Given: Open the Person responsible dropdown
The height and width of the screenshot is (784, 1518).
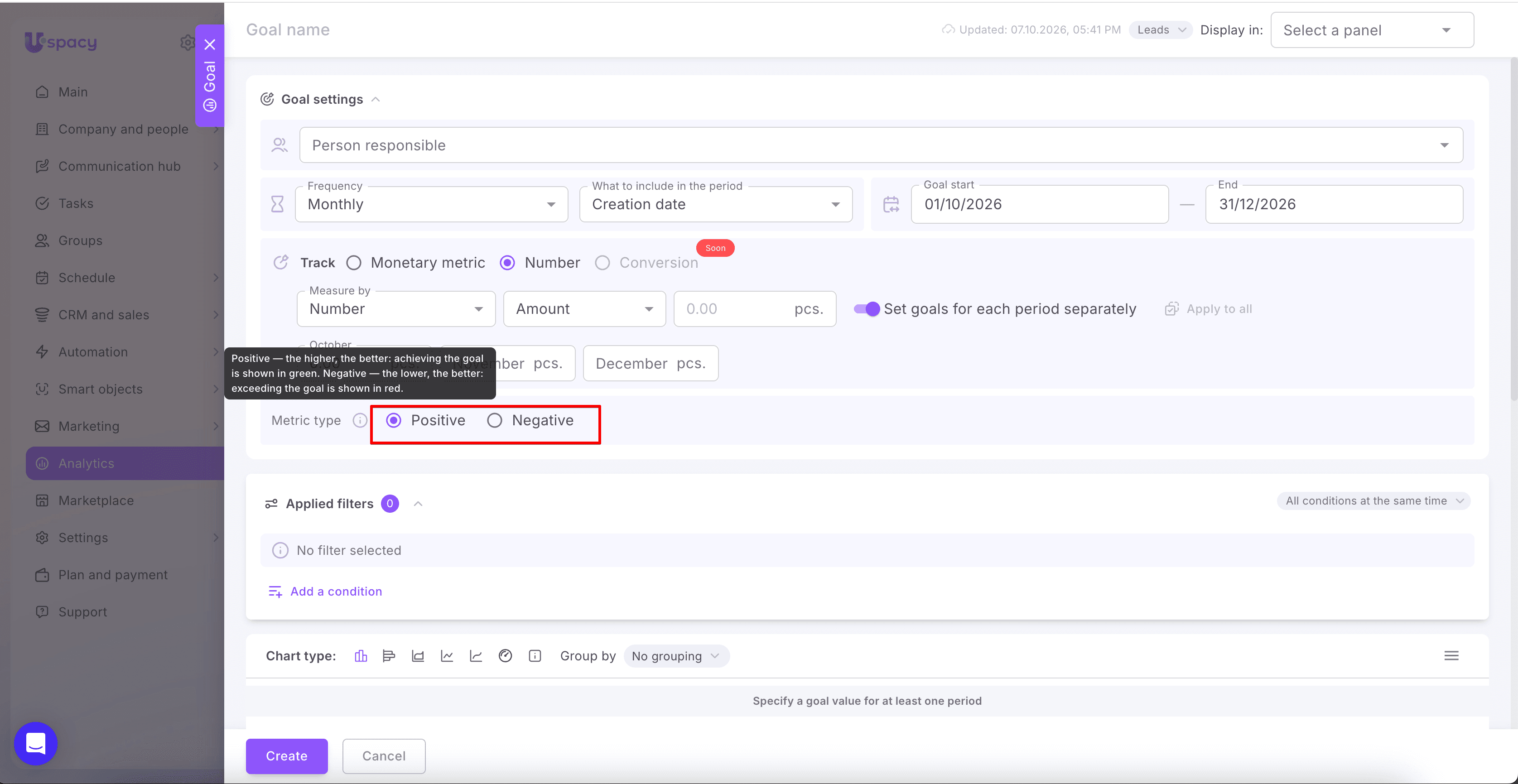Looking at the screenshot, I should [881, 145].
